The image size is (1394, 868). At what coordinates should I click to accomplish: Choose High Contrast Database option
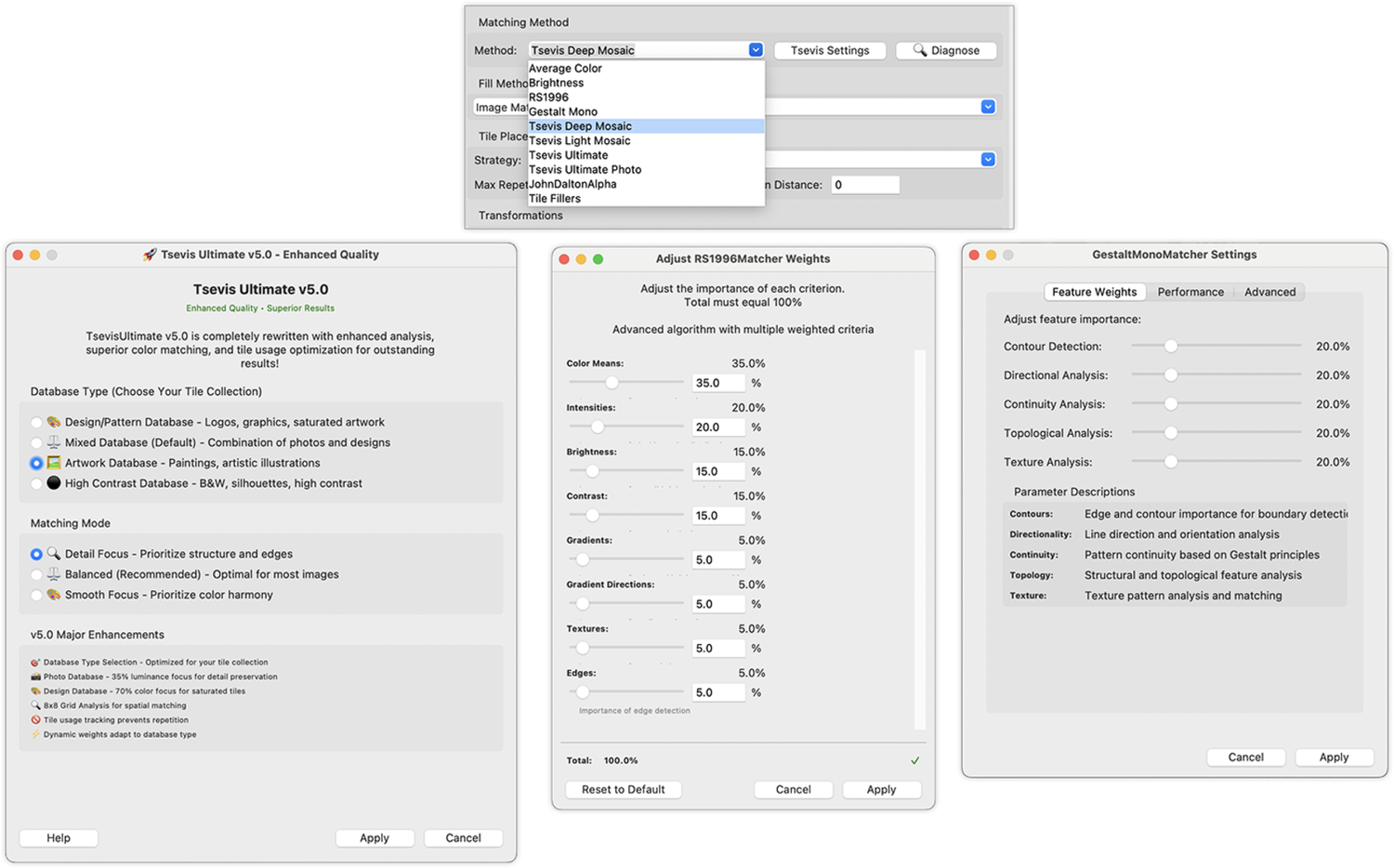click(36, 483)
